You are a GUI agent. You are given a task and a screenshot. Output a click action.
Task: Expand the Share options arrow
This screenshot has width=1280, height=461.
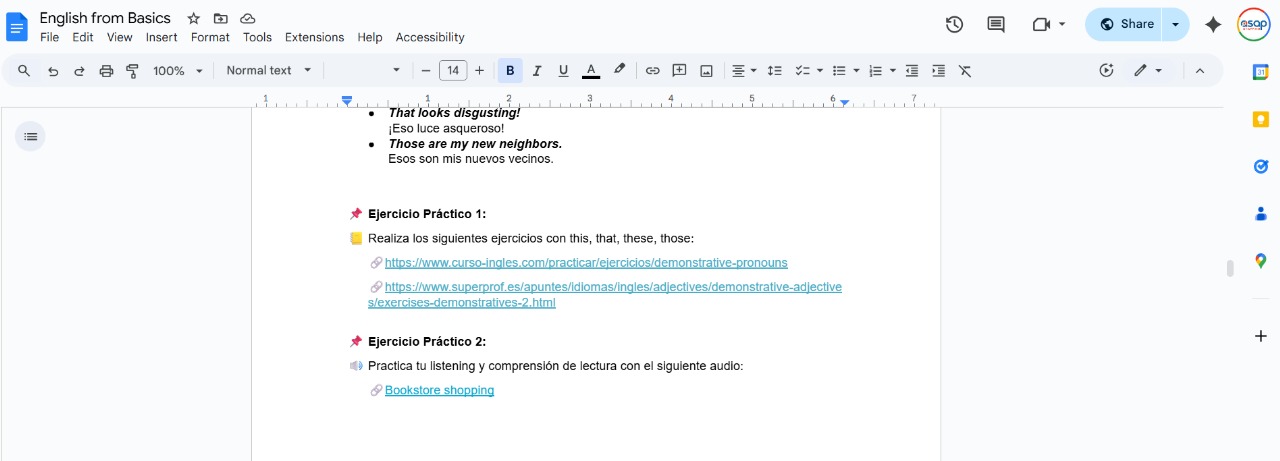click(x=1175, y=24)
